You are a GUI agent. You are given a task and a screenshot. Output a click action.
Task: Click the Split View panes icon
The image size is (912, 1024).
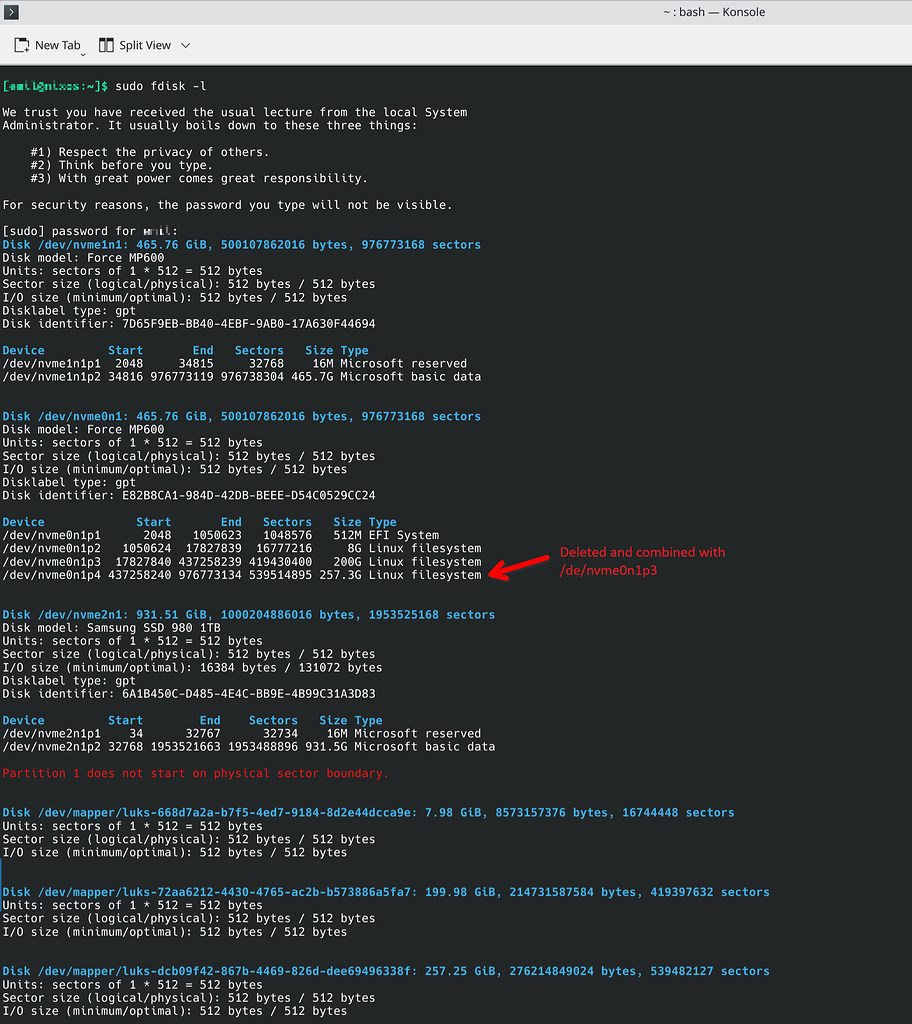(104, 44)
